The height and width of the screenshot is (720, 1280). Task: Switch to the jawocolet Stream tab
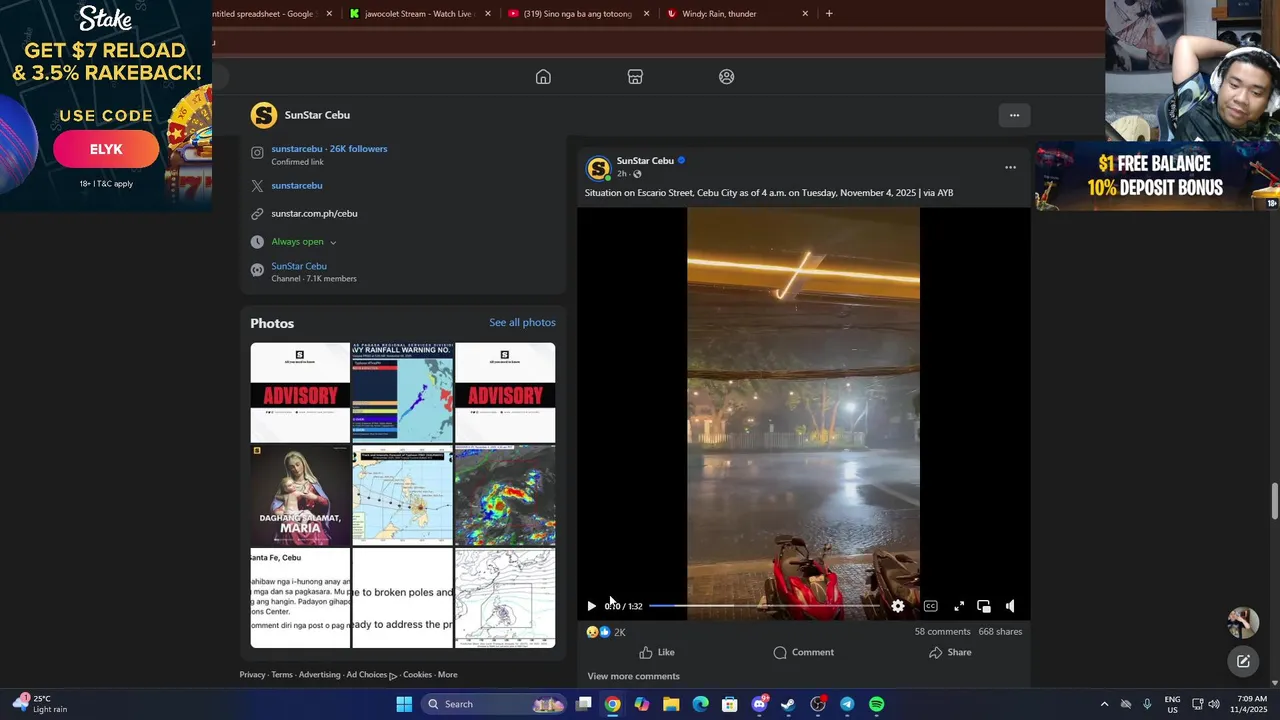(x=419, y=14)
